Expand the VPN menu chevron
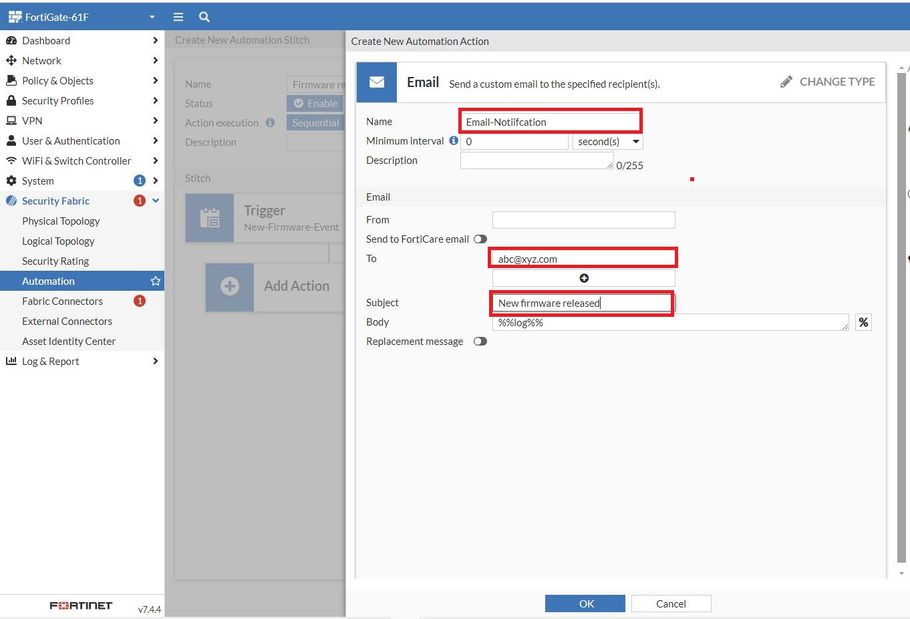 click(155, 121)
